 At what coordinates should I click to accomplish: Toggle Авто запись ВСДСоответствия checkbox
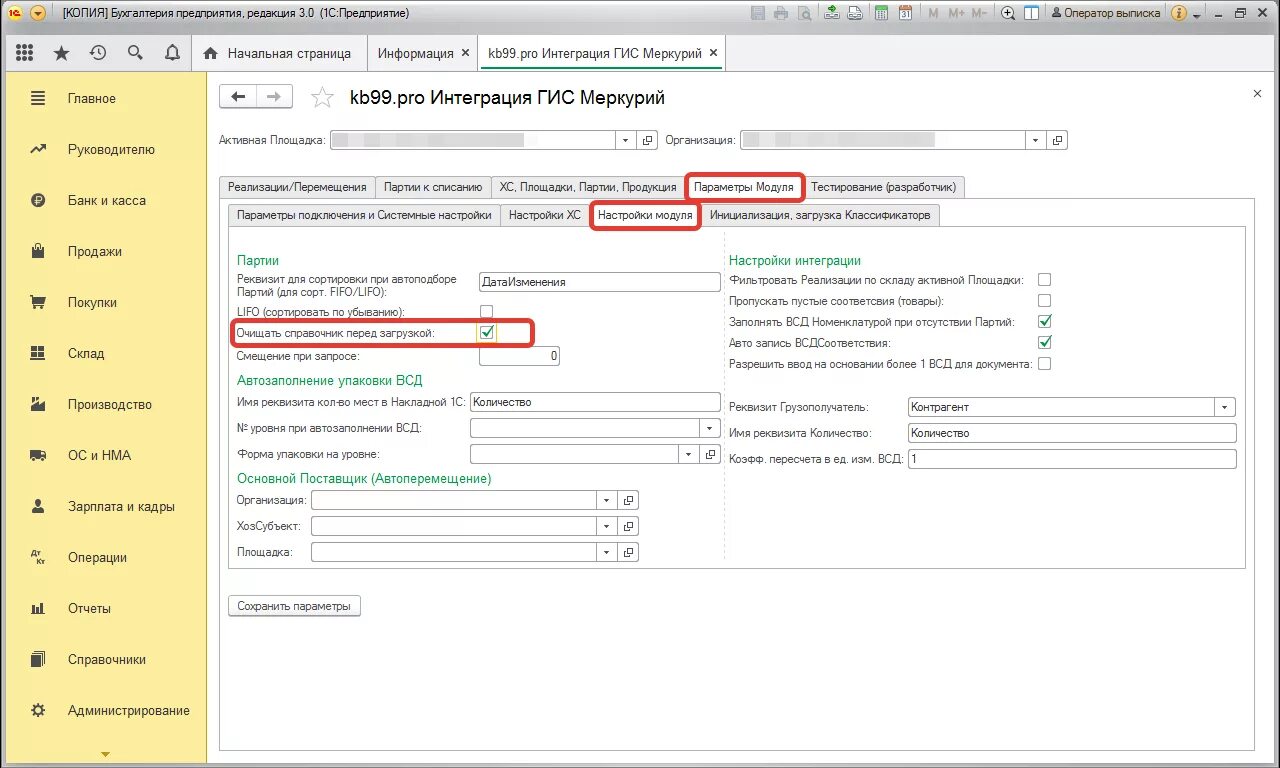[1044, 342]
